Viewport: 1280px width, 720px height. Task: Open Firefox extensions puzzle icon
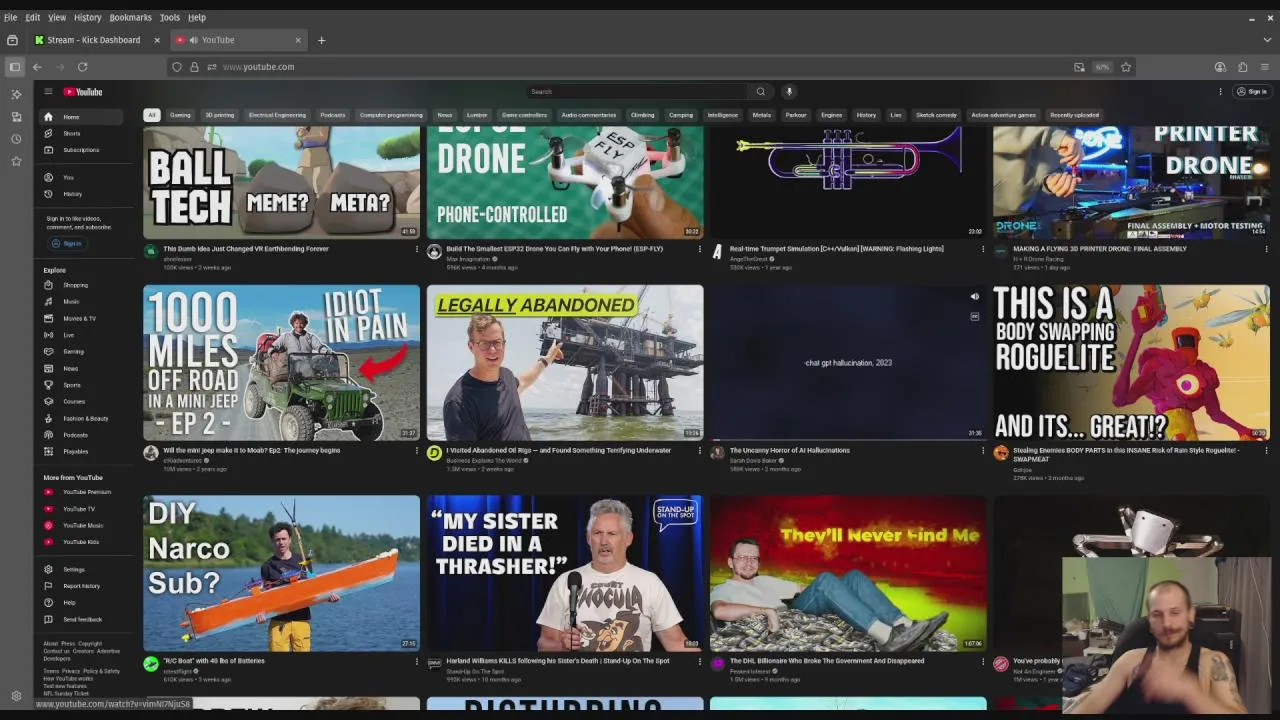(x=1242, y=67)
